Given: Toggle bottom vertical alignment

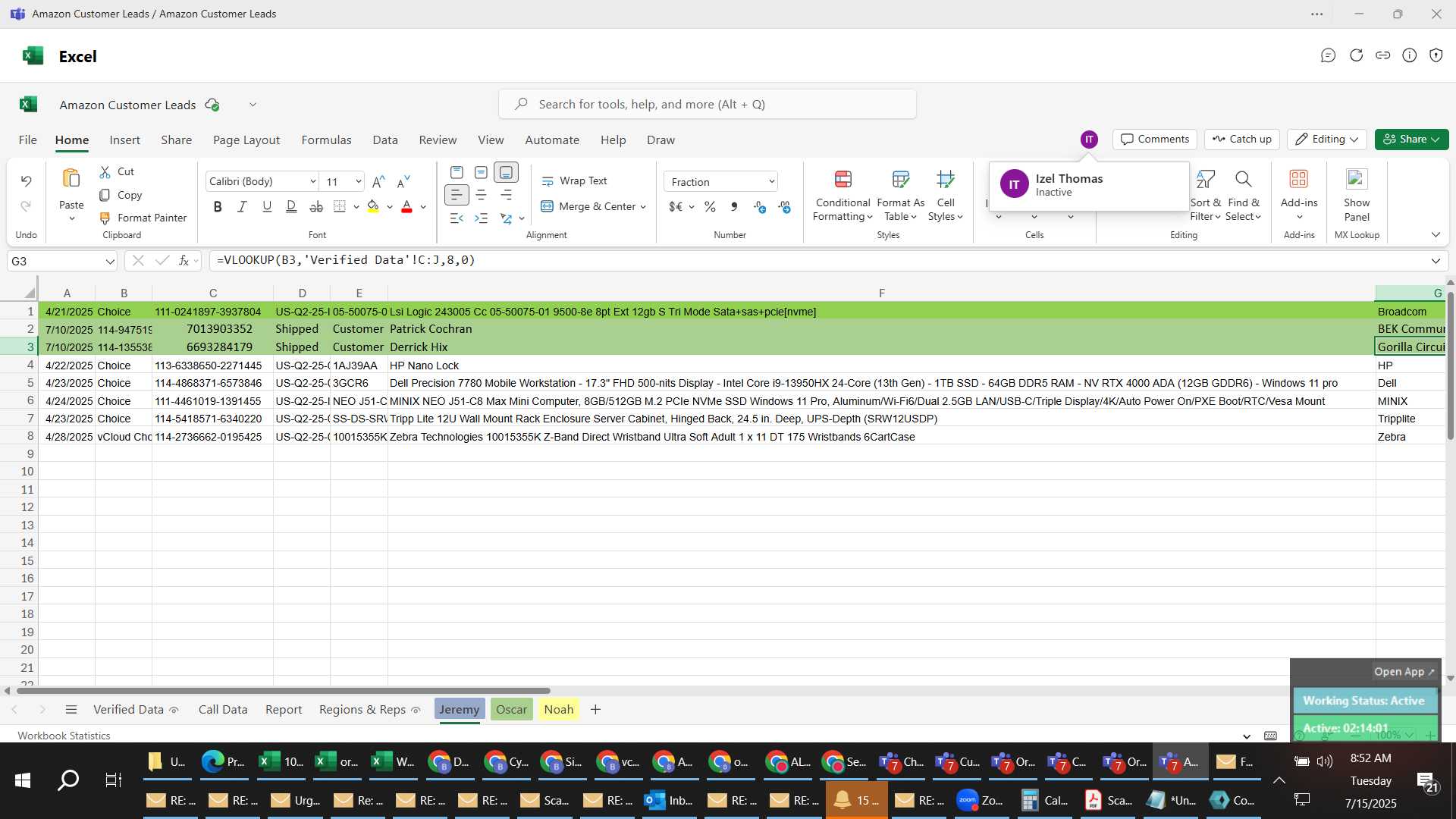Looking at the screenshot, I should coord(506,172).
